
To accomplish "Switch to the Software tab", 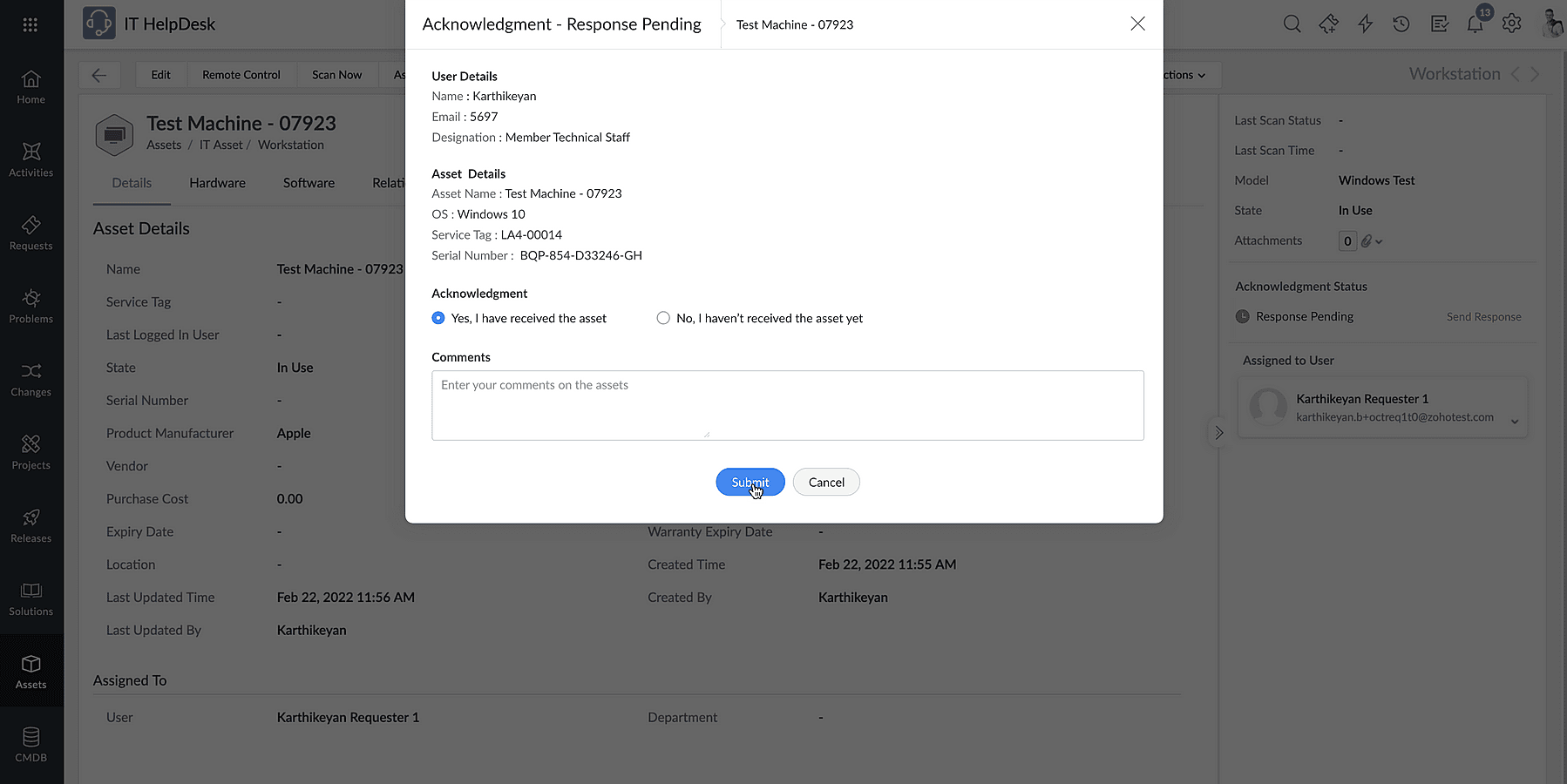I will pos(309,183).
